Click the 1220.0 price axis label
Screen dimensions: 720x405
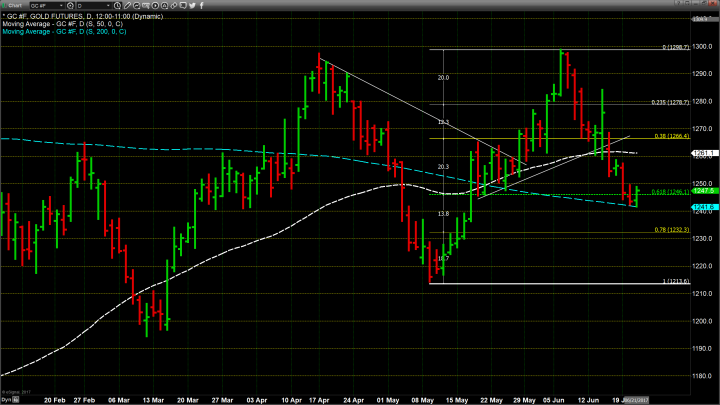pos(703,266)
